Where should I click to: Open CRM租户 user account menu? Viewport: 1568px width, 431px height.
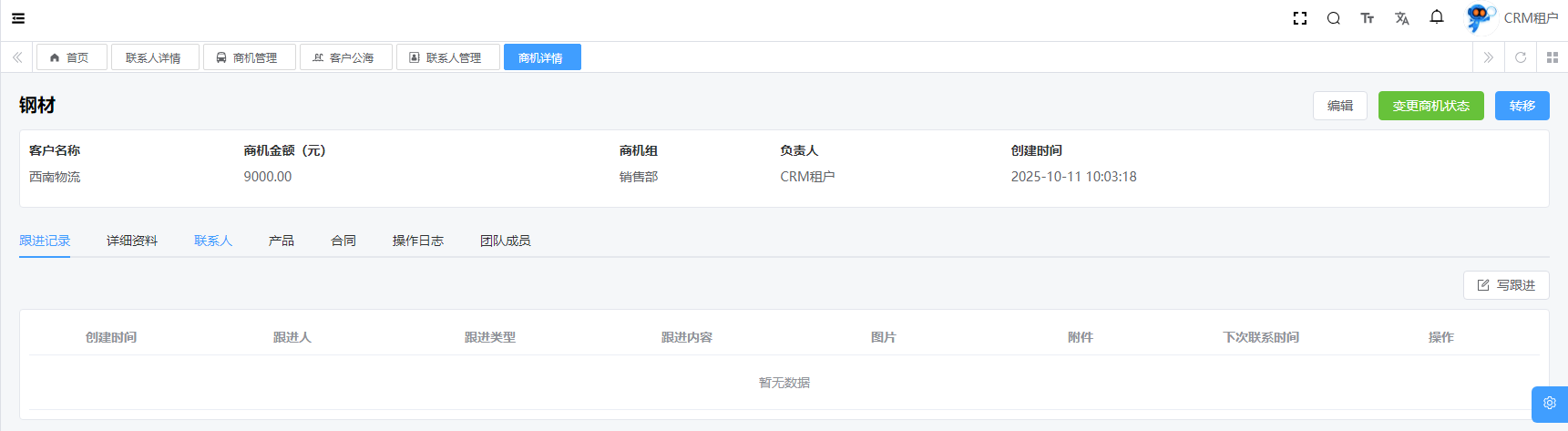tap(1512, 18)
